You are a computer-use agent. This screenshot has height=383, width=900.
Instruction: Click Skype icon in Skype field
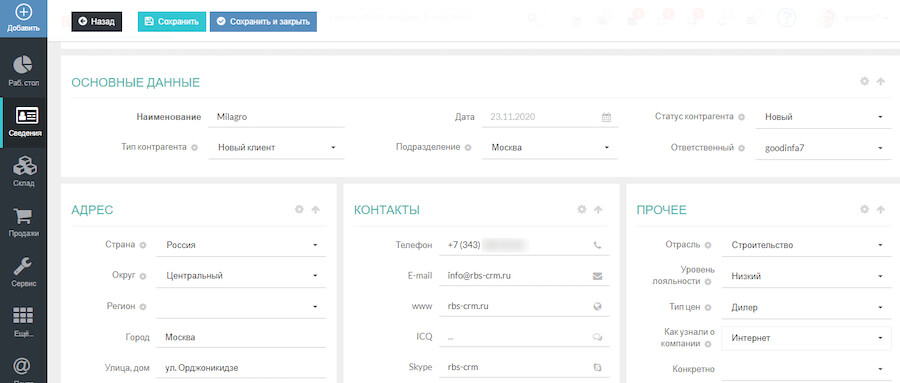point(598,367)
